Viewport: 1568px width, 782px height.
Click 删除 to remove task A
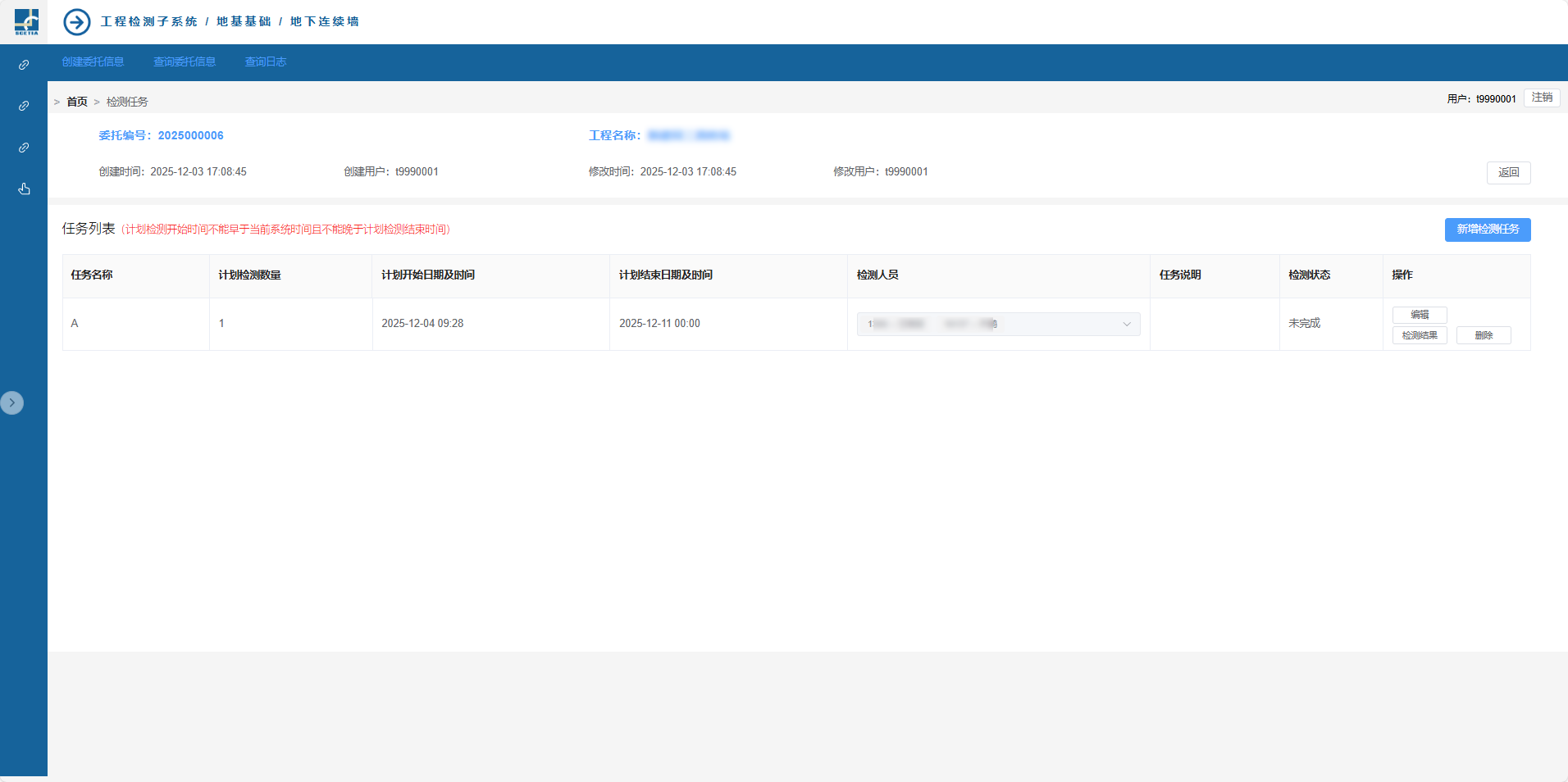click(x=1483, y=335)
